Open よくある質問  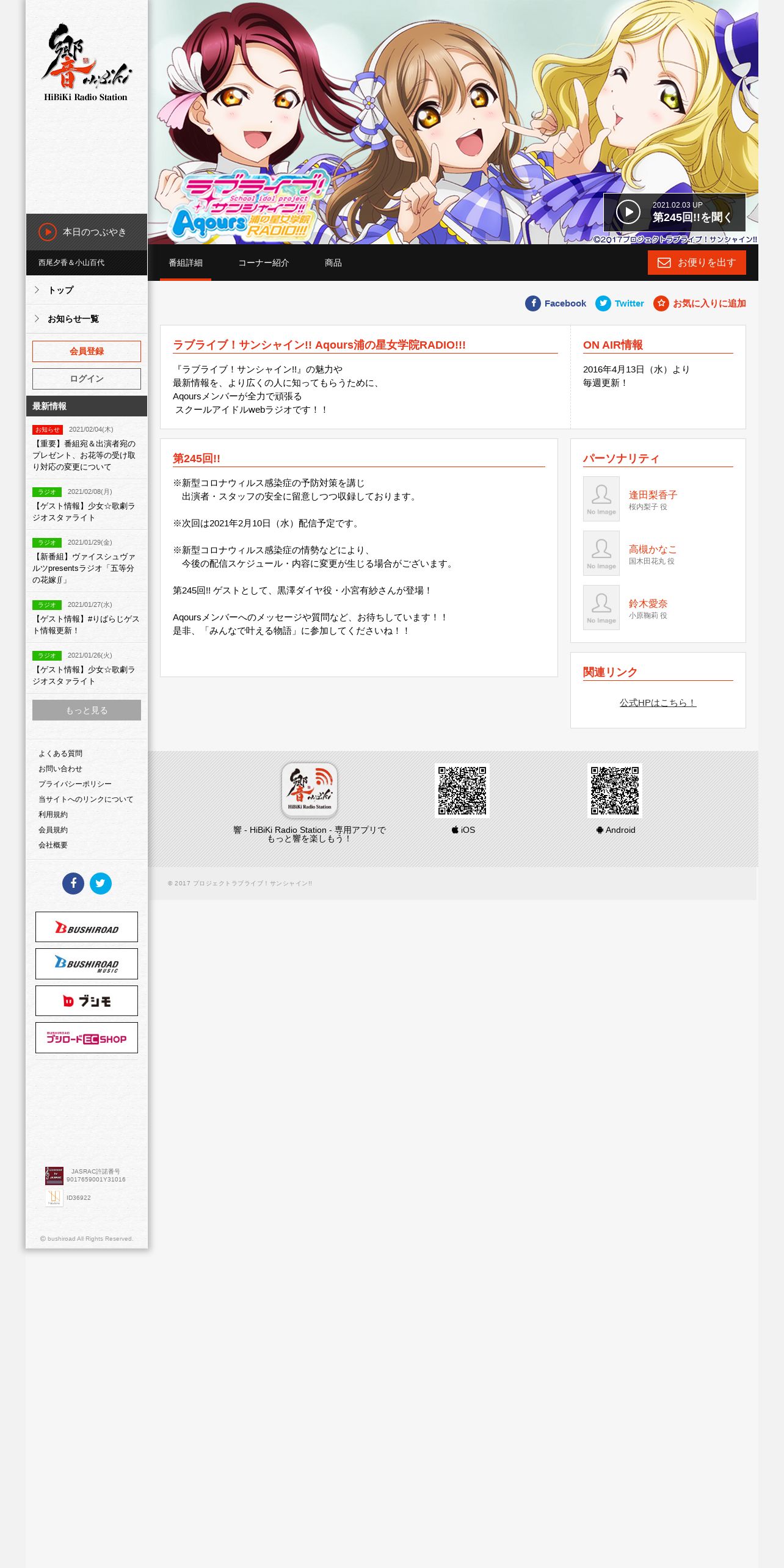tap(60, 753)
